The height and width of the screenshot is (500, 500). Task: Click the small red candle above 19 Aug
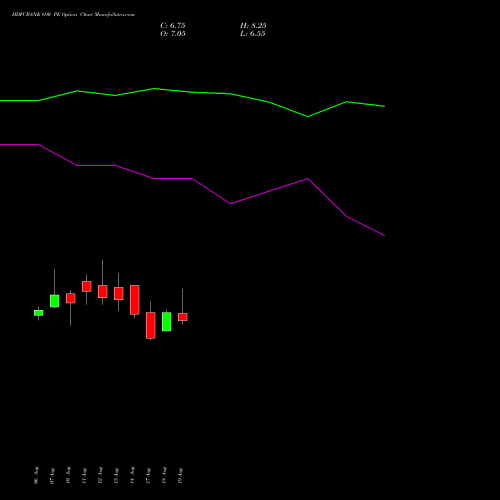click(183, 317)
